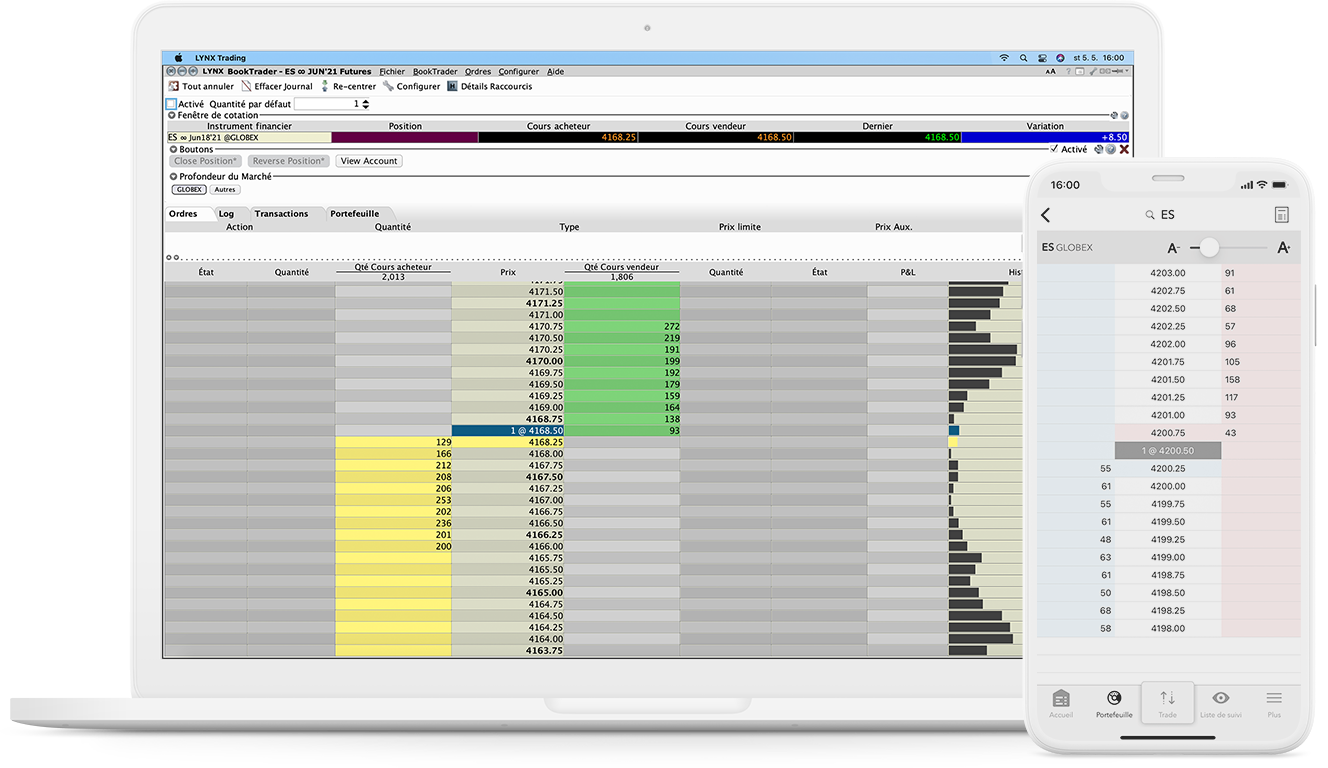Image resolution: width=1328 pixels, height=768 pixels.
Task: Click the Close Position button
Action: [x=206, y=161]
